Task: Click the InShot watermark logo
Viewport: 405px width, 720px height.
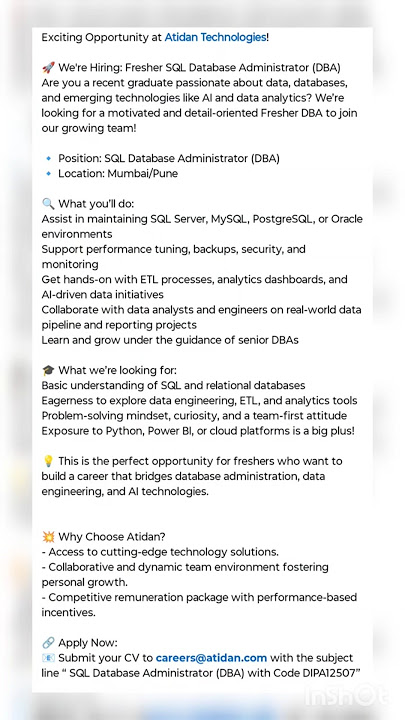Action: pos(347,695)
